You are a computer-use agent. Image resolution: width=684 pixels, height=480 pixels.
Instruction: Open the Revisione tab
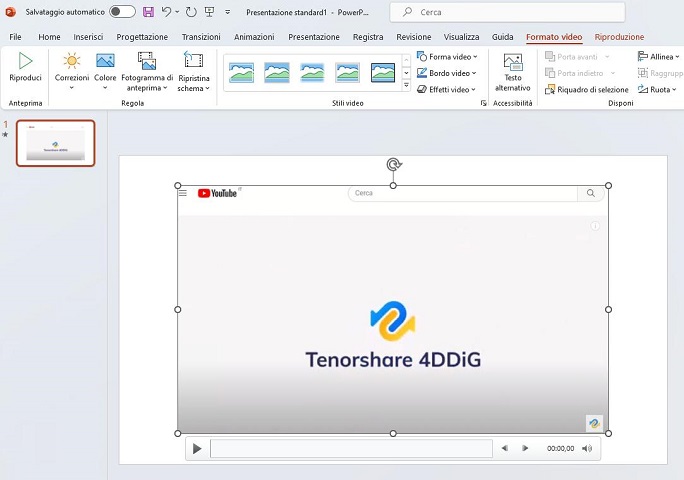414,37
